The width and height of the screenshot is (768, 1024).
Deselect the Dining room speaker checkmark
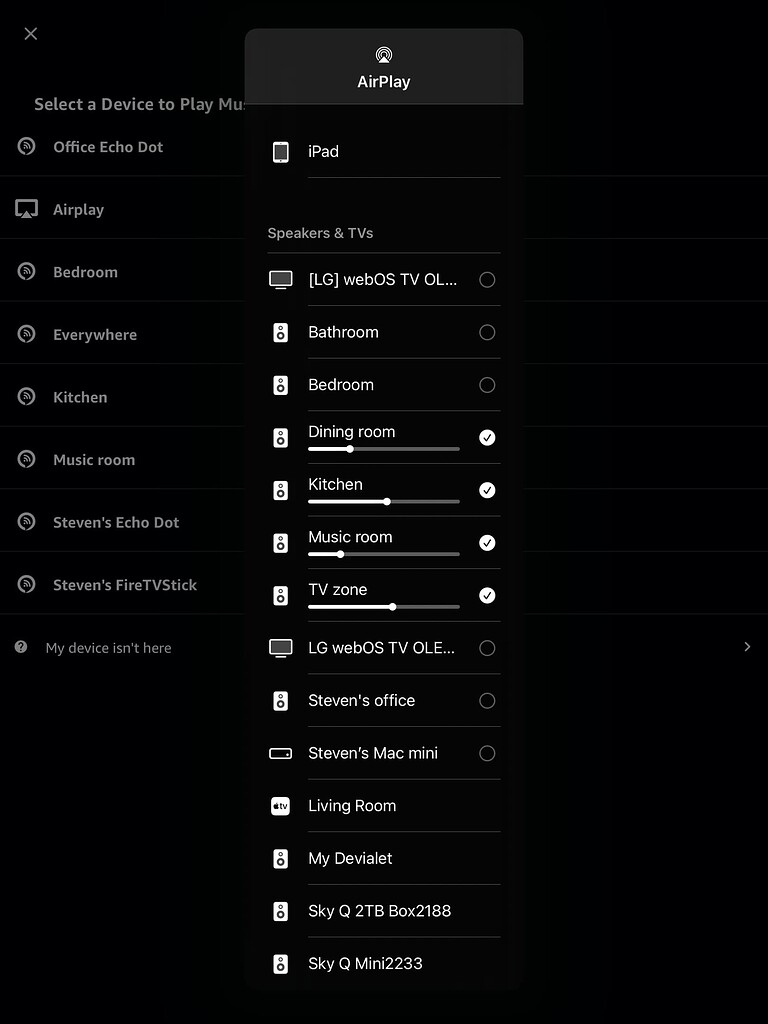487,437
